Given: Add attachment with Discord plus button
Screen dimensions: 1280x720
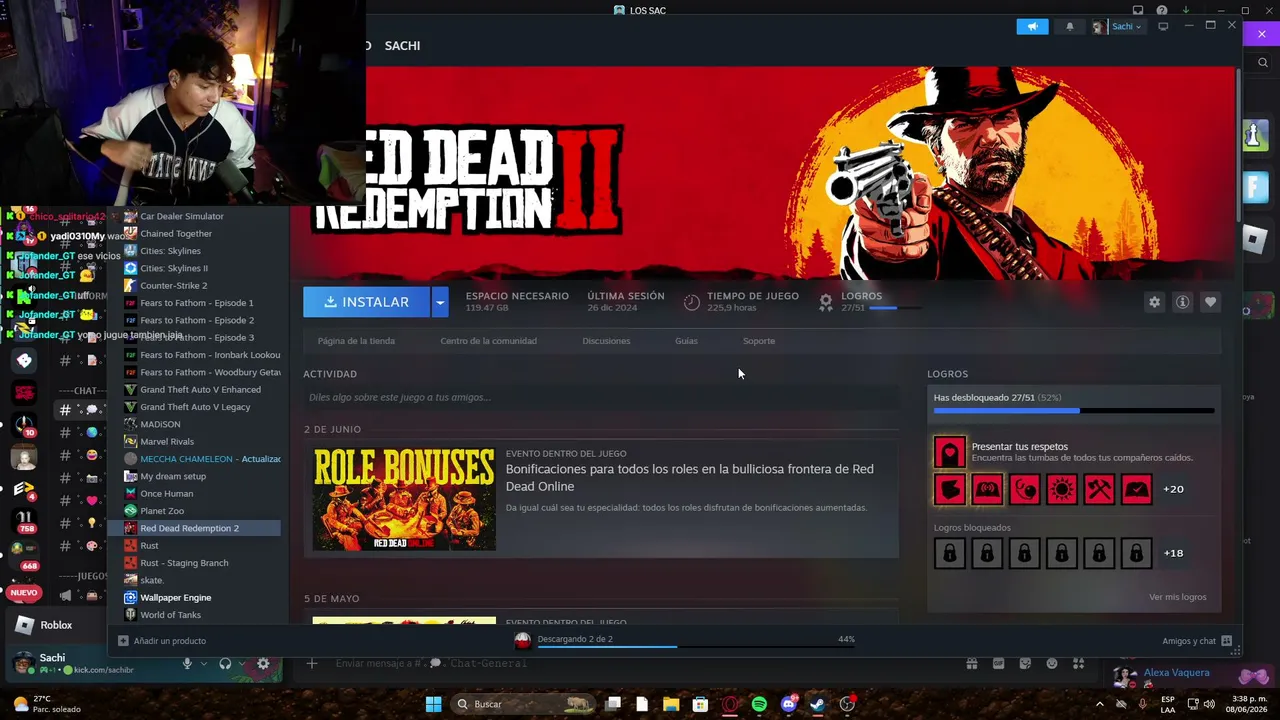Looking at the screenshot, I should click(x=312, y=664).
